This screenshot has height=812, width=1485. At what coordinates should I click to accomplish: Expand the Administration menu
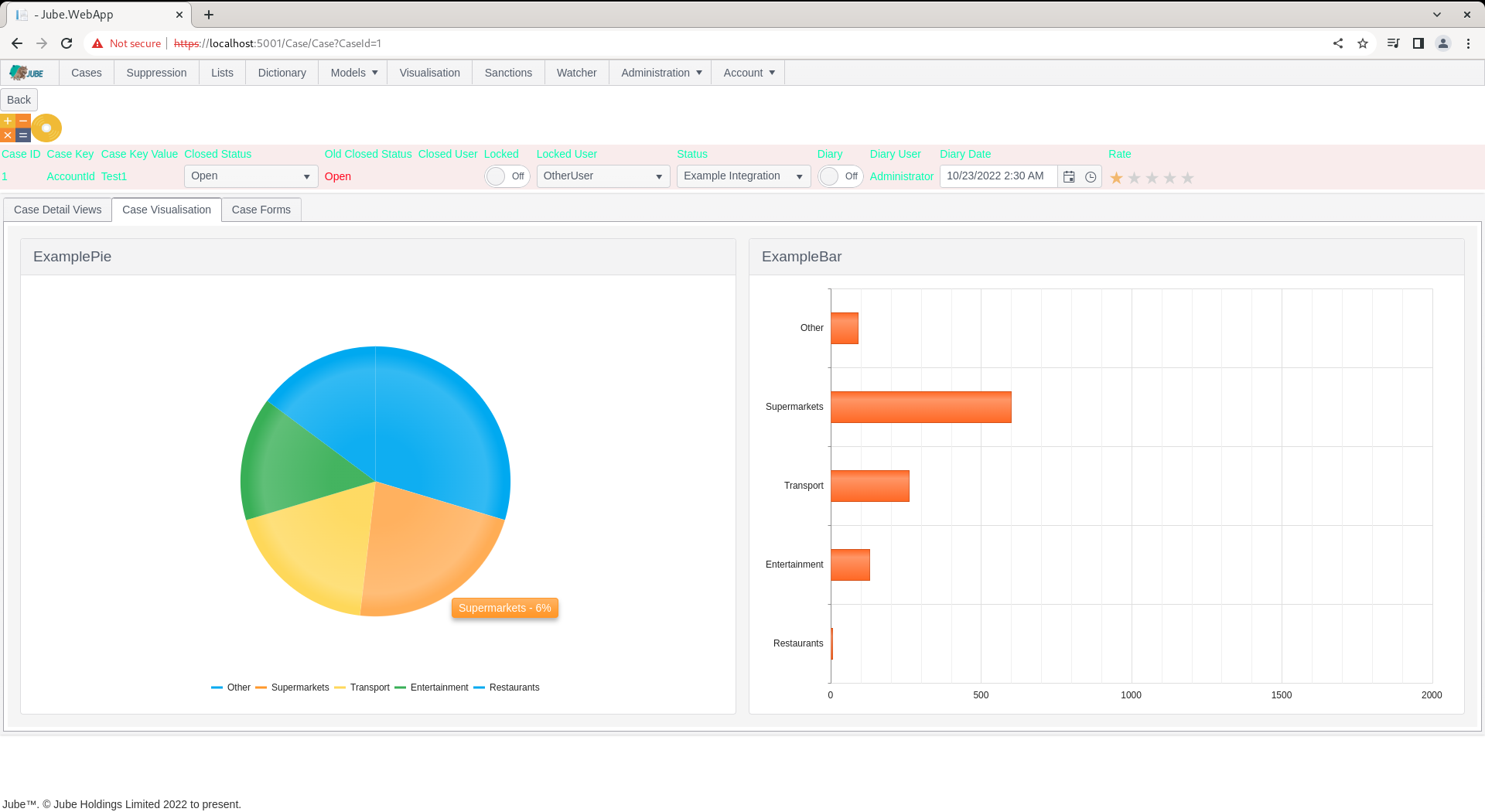661,73
